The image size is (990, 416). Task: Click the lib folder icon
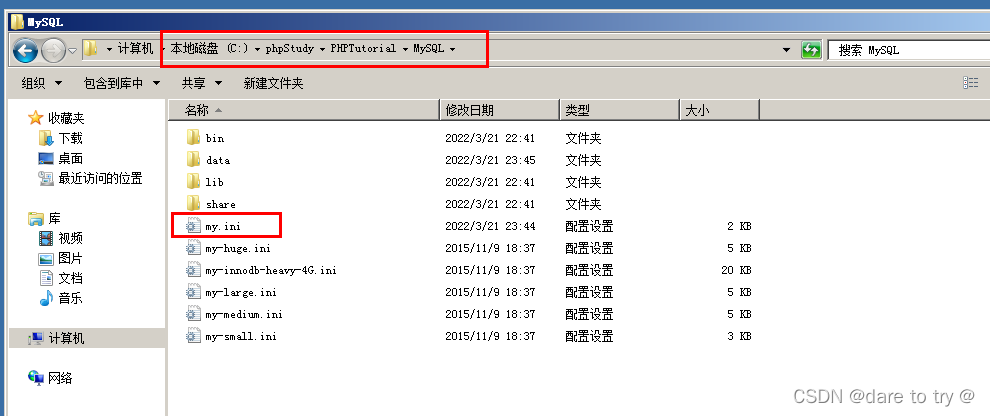pos(193,181)
